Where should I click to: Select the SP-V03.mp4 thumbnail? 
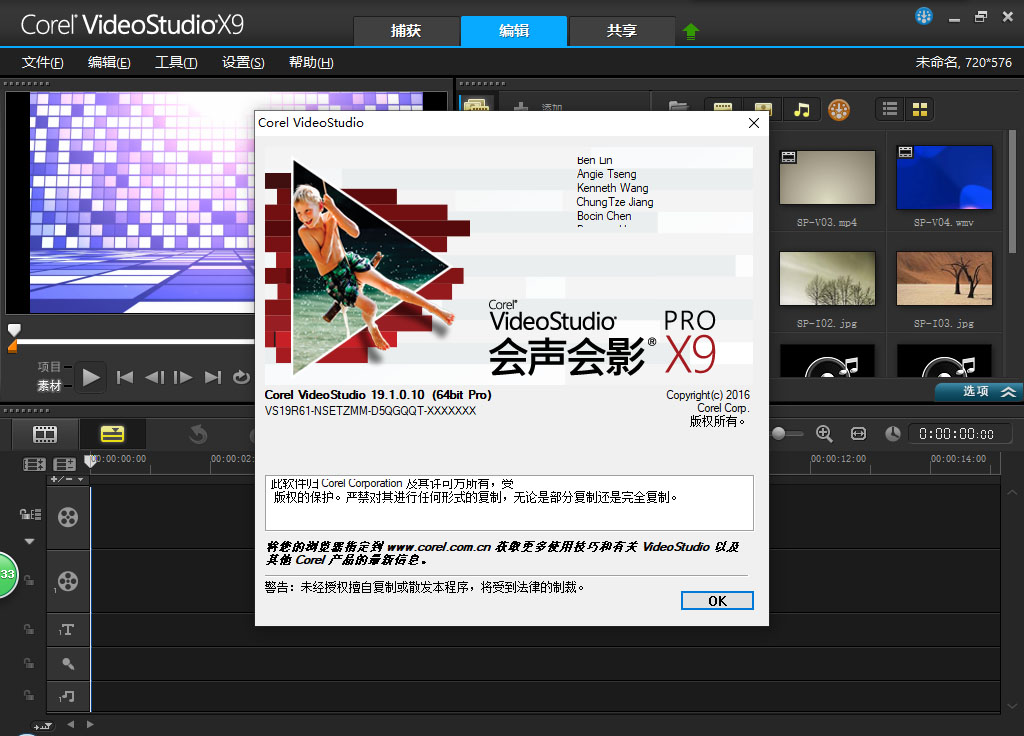[827, 177]
